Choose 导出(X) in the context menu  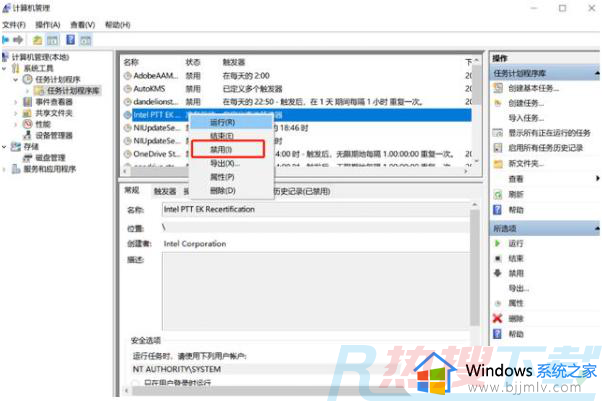pyautogui.click(x=232, y=163)
